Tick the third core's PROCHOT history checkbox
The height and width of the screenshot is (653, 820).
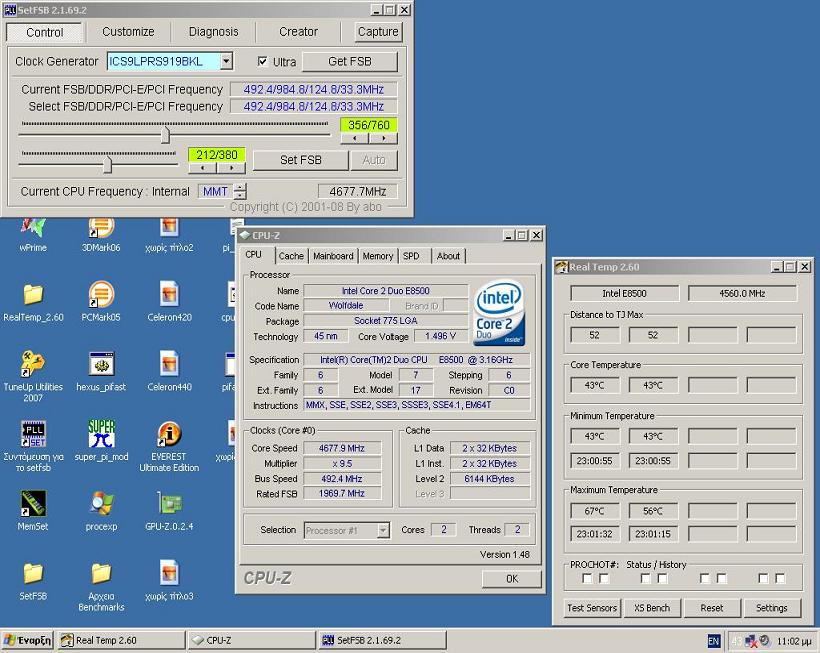722,578
